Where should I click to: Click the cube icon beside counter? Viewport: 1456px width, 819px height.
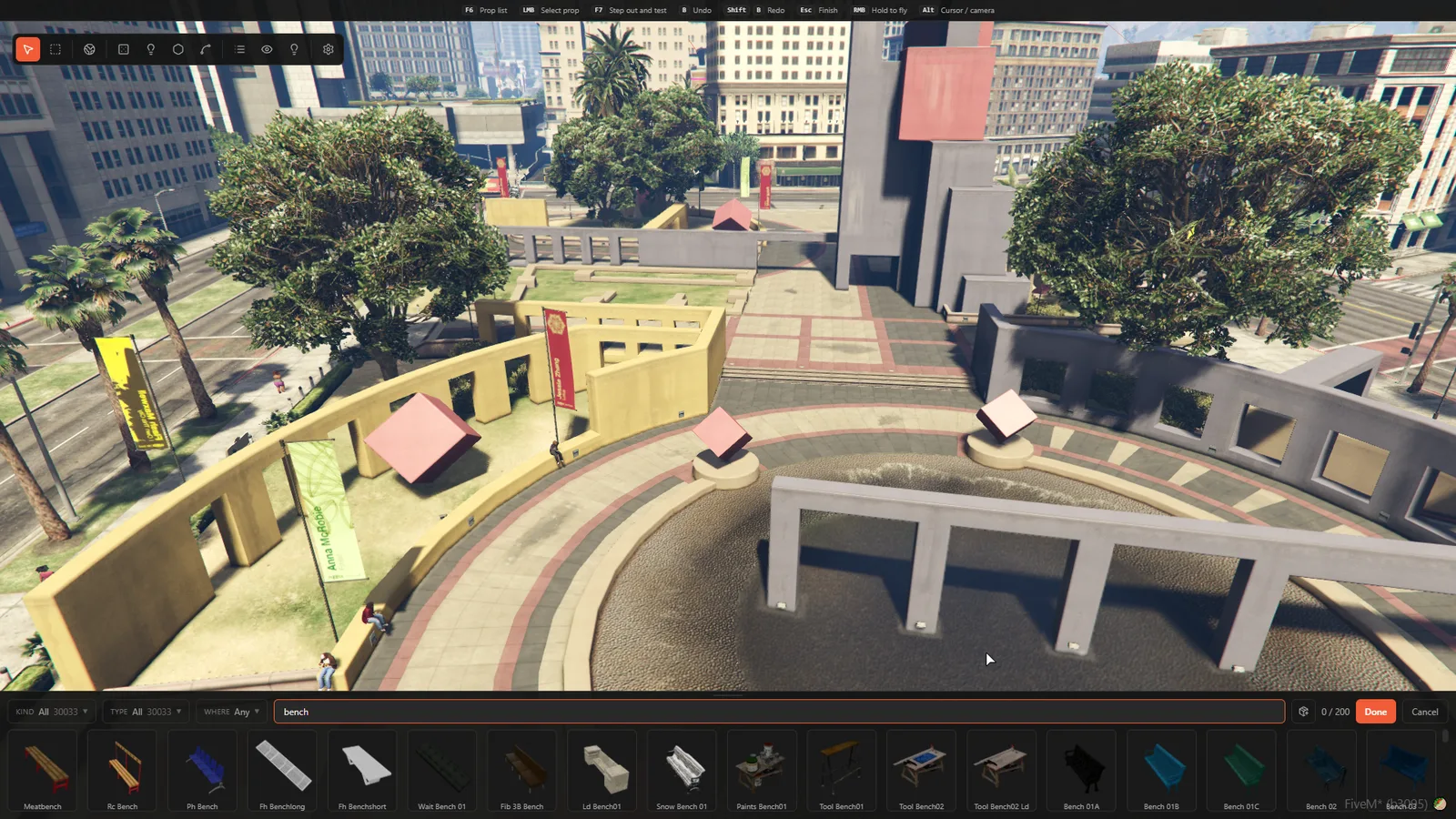click(1303, 712)
